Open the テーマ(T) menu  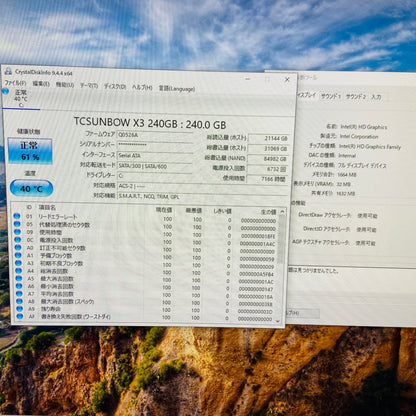click(x=89, y=86)
